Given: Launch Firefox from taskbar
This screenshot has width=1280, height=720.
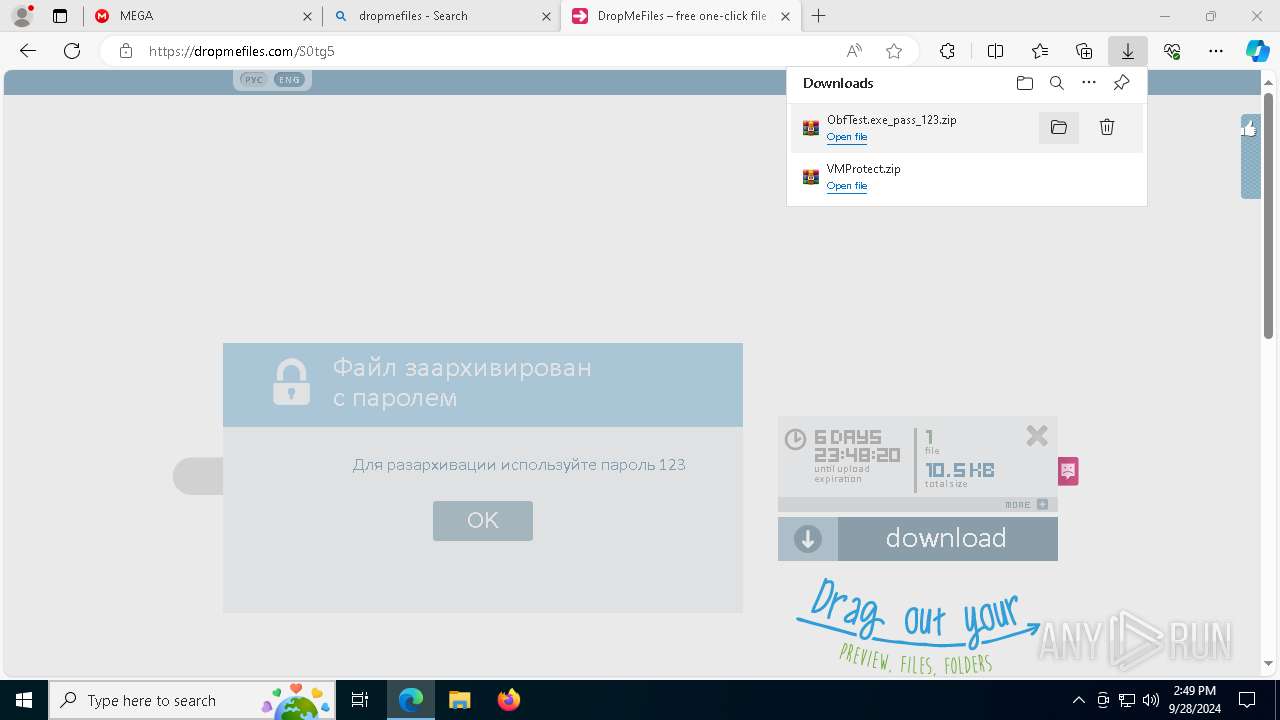Looking at the screenshot, I should (509, 700).
